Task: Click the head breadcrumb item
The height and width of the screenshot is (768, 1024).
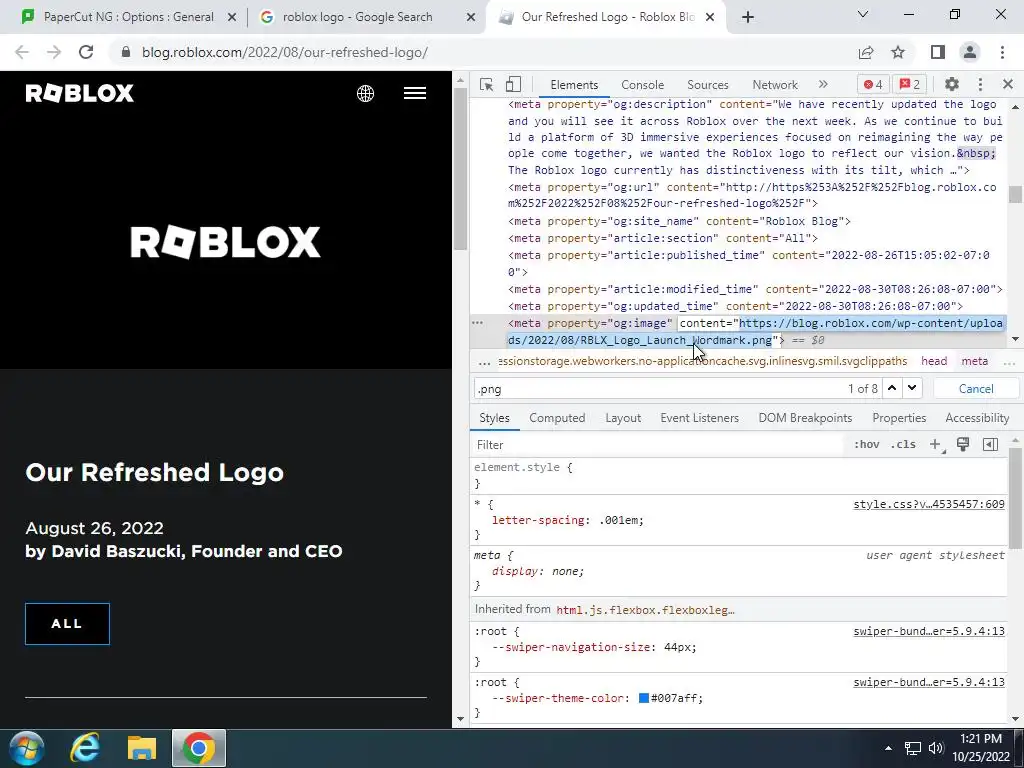Action: pyautogui.click(x=934, y=361)
